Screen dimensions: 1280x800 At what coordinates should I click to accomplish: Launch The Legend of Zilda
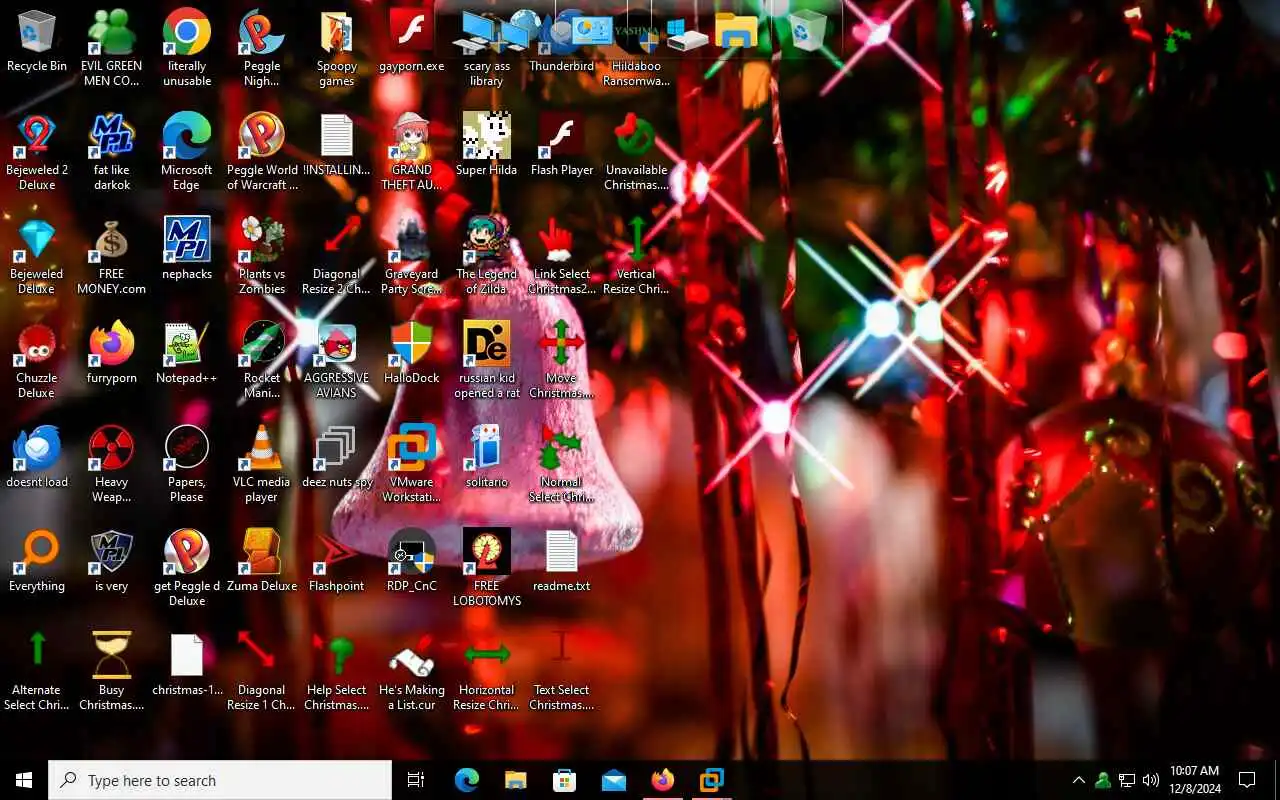tap(487, 256)
